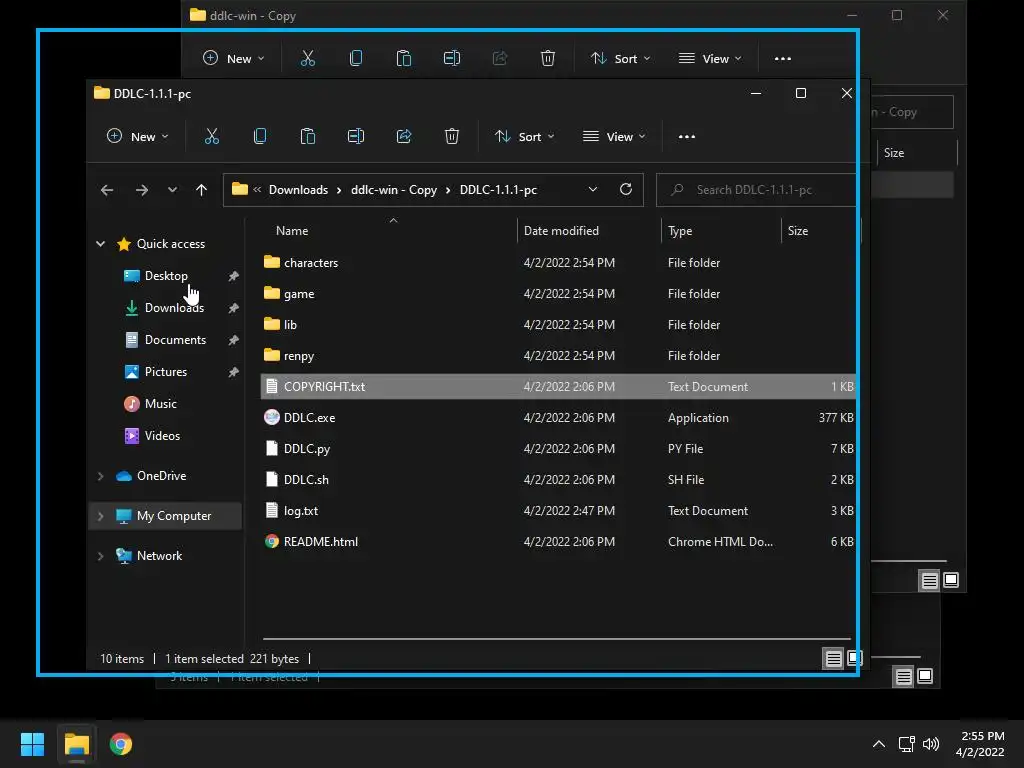Viewport: 1024px width, 768px height.
Task: Sort by Type column header
Action: 680,231
